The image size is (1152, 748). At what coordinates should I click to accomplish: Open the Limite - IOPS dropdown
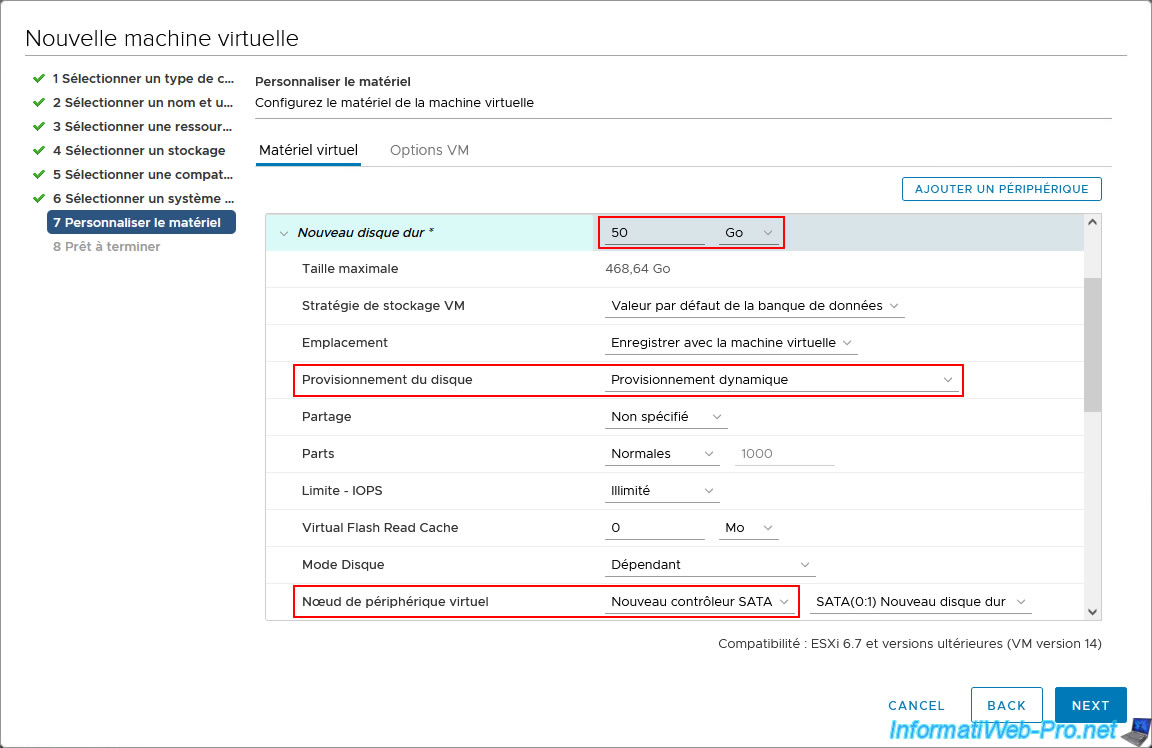click(662, 491)
